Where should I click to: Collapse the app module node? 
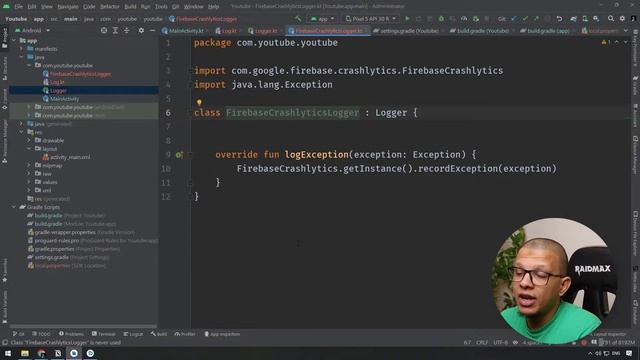pyautogui.click(x=14, y=40)
